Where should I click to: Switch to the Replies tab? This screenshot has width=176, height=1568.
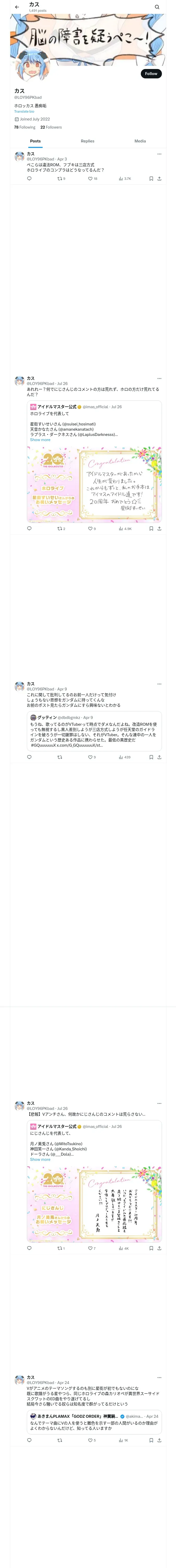pos(87,141)
